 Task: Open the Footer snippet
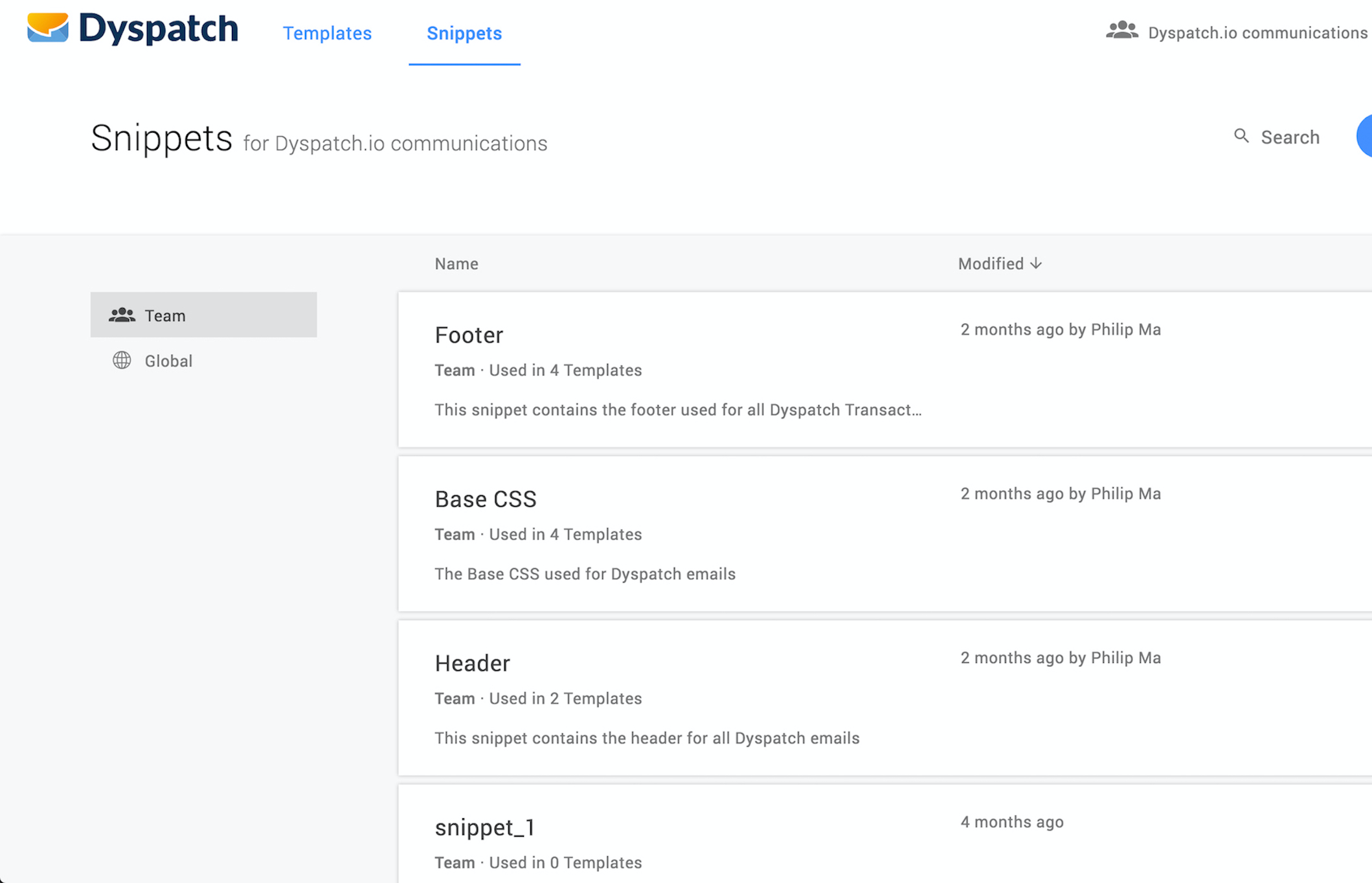(x=469, y=335)
